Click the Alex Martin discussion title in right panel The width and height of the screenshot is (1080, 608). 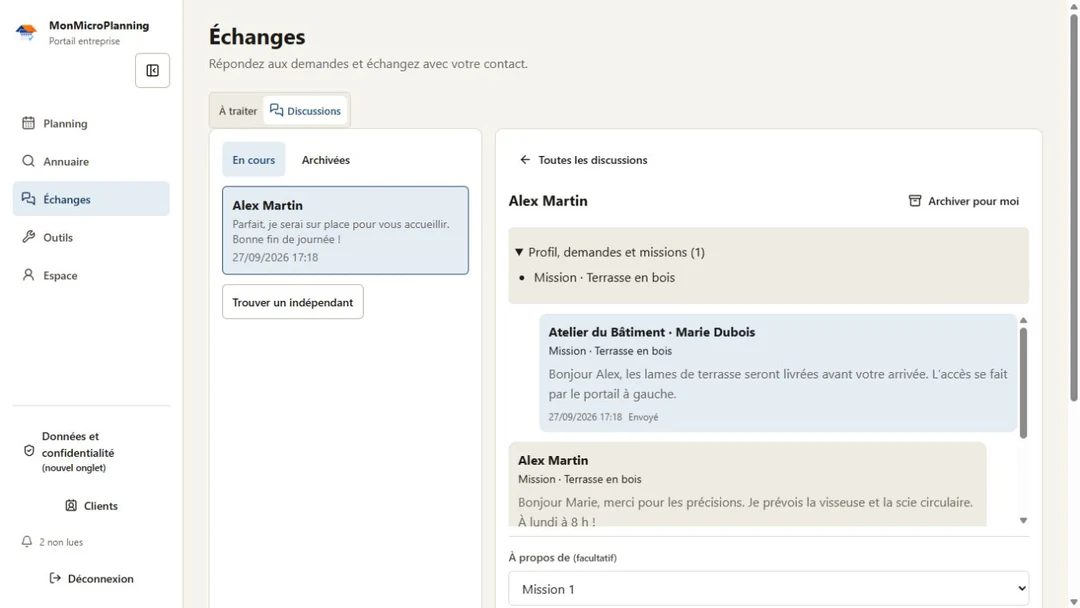(548, 201)
